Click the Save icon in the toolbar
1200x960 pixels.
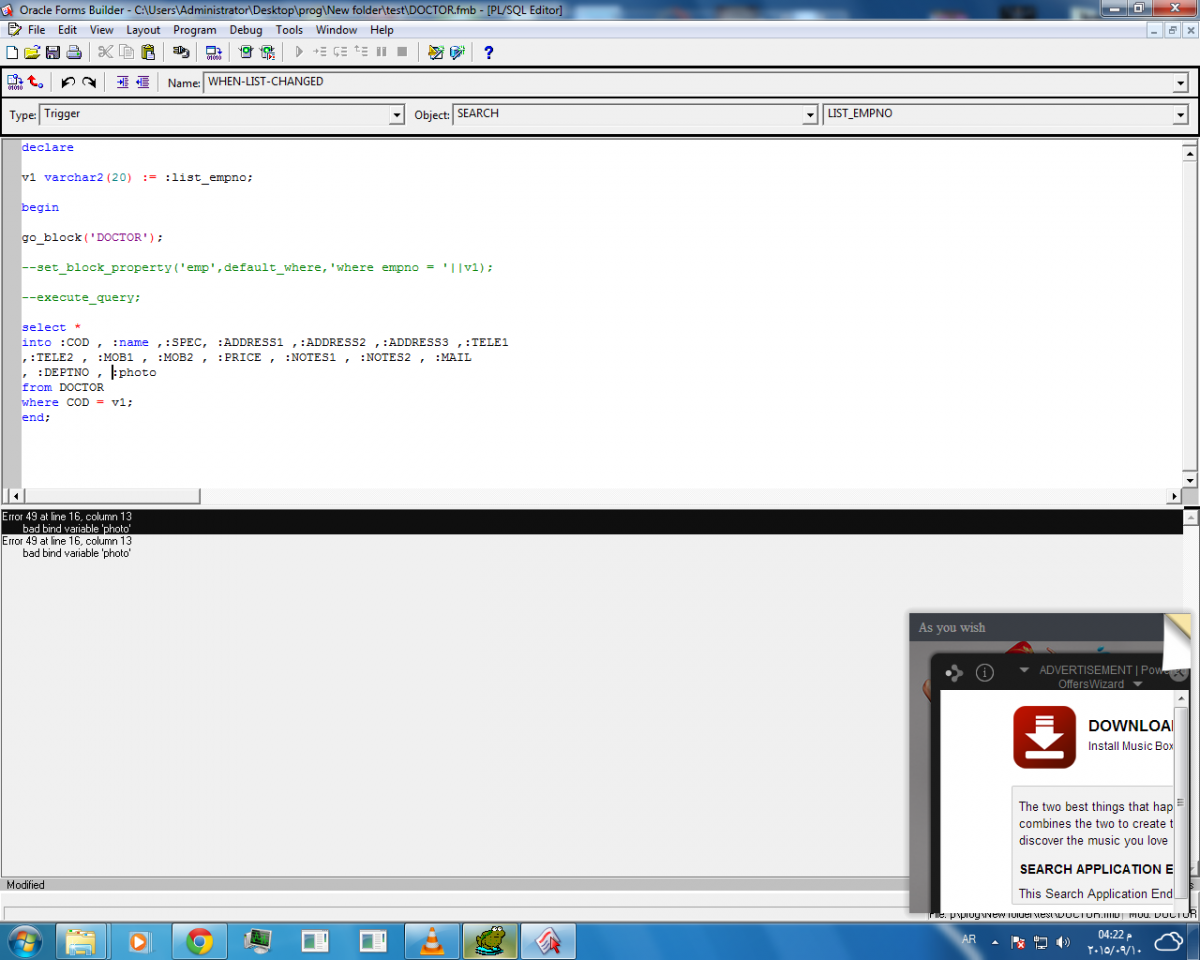(x=52, y=52)
